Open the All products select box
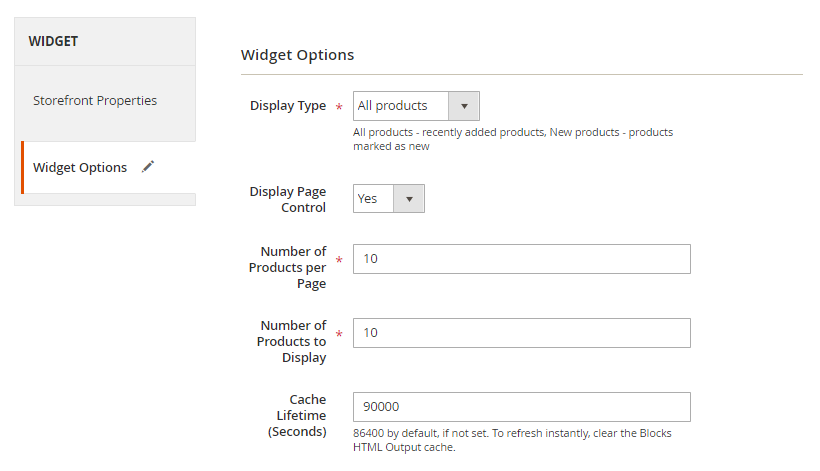 coord(401,106)
